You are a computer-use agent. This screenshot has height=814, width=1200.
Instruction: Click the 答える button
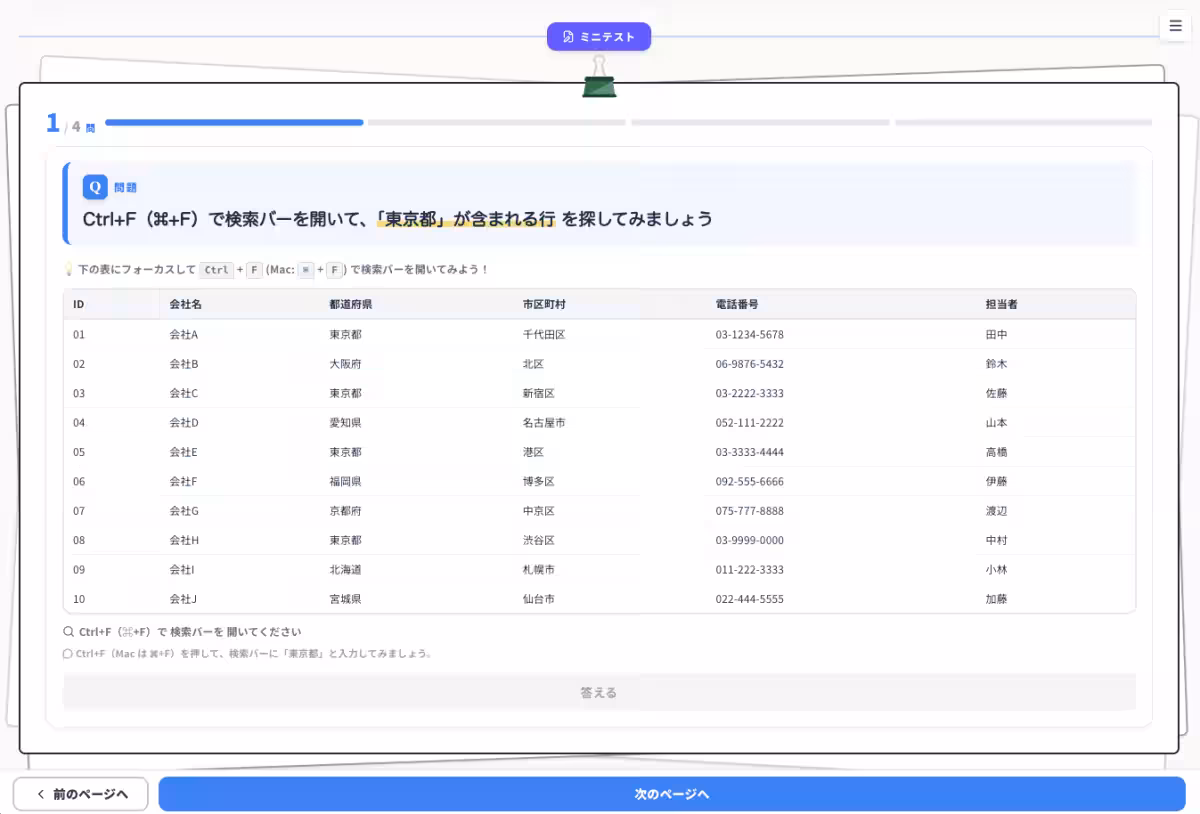599,692
